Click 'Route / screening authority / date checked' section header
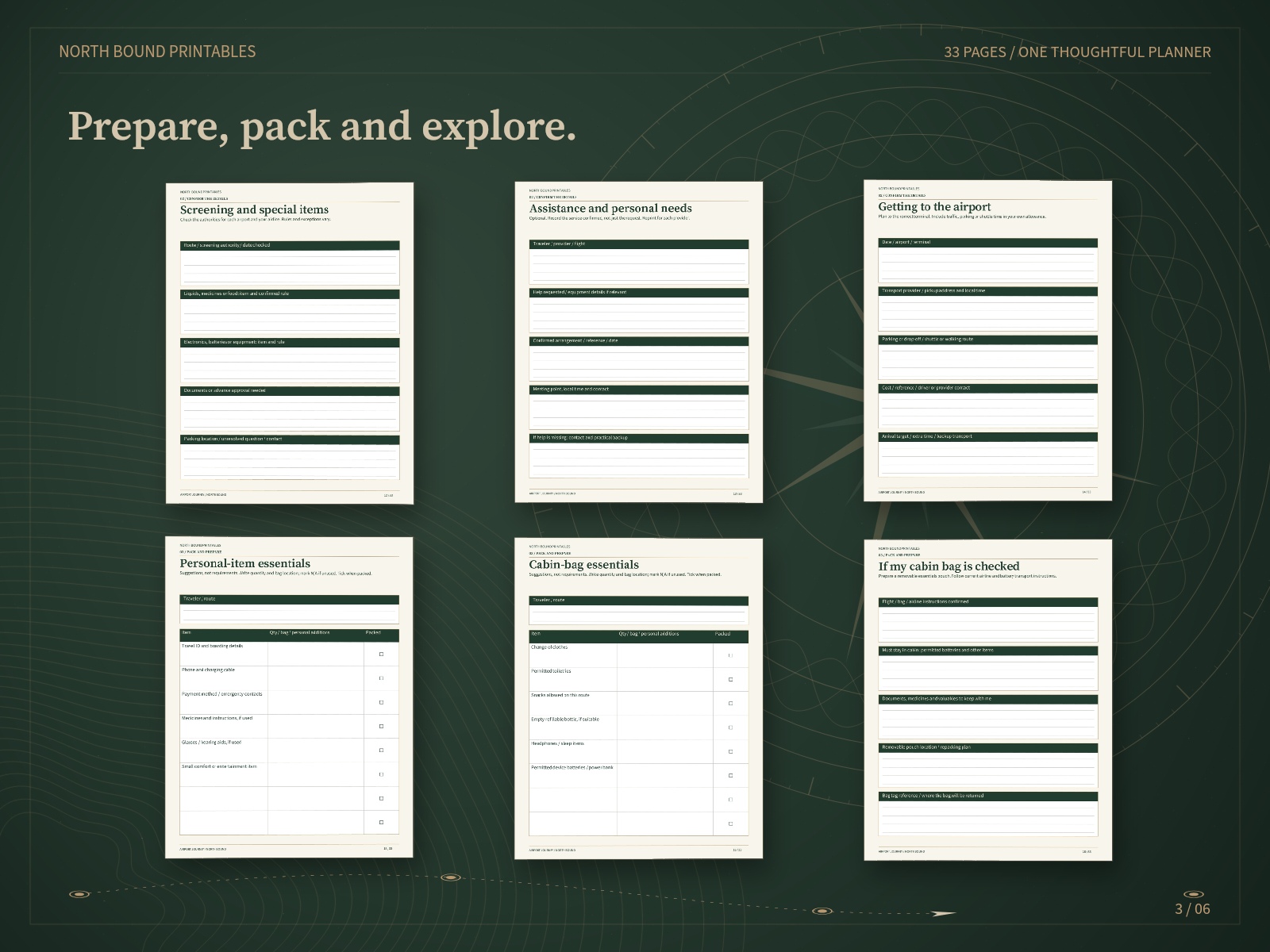 pyautogui.click(x=290, y=245)
